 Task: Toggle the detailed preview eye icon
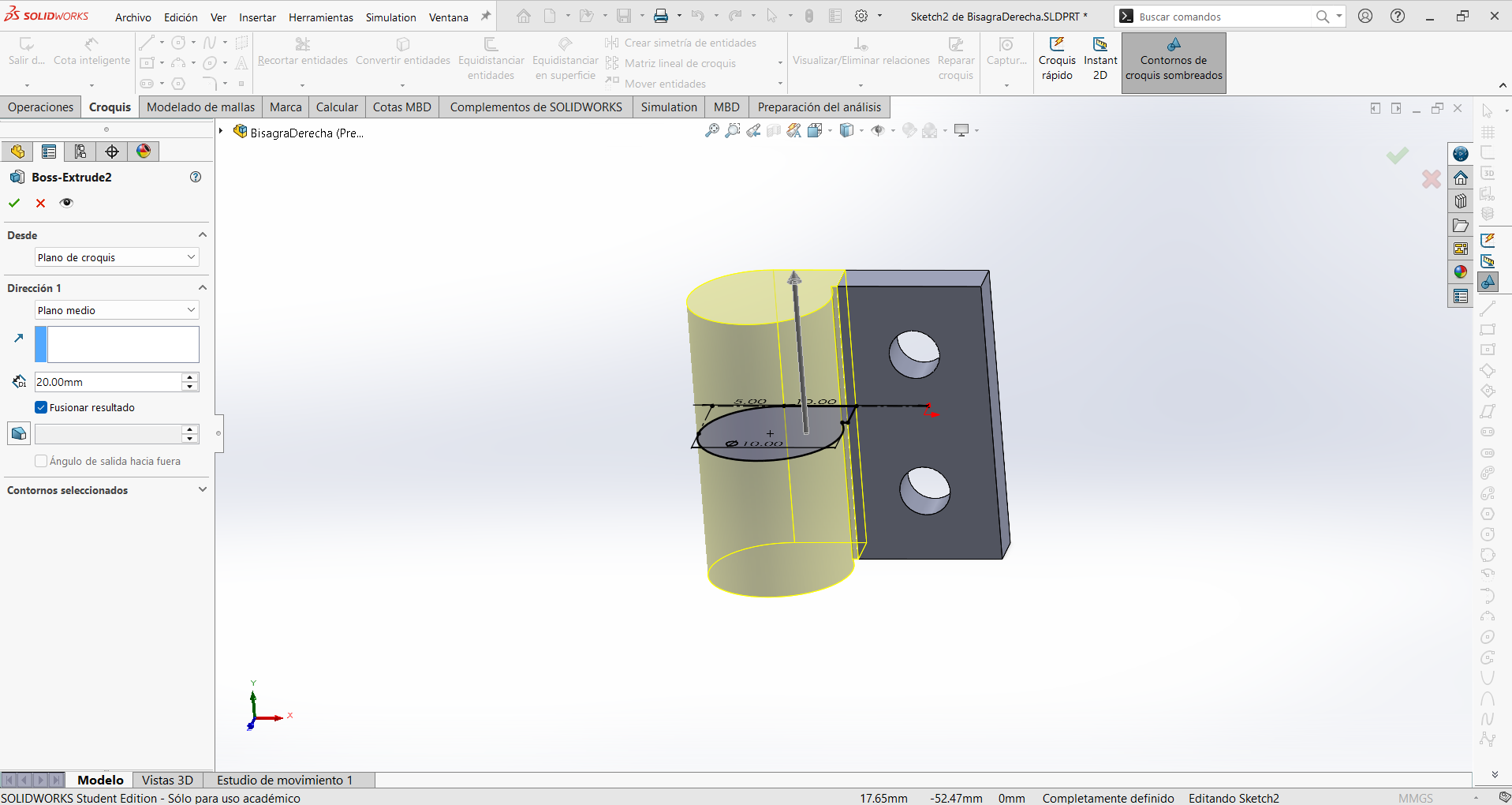tap(67, 203)
